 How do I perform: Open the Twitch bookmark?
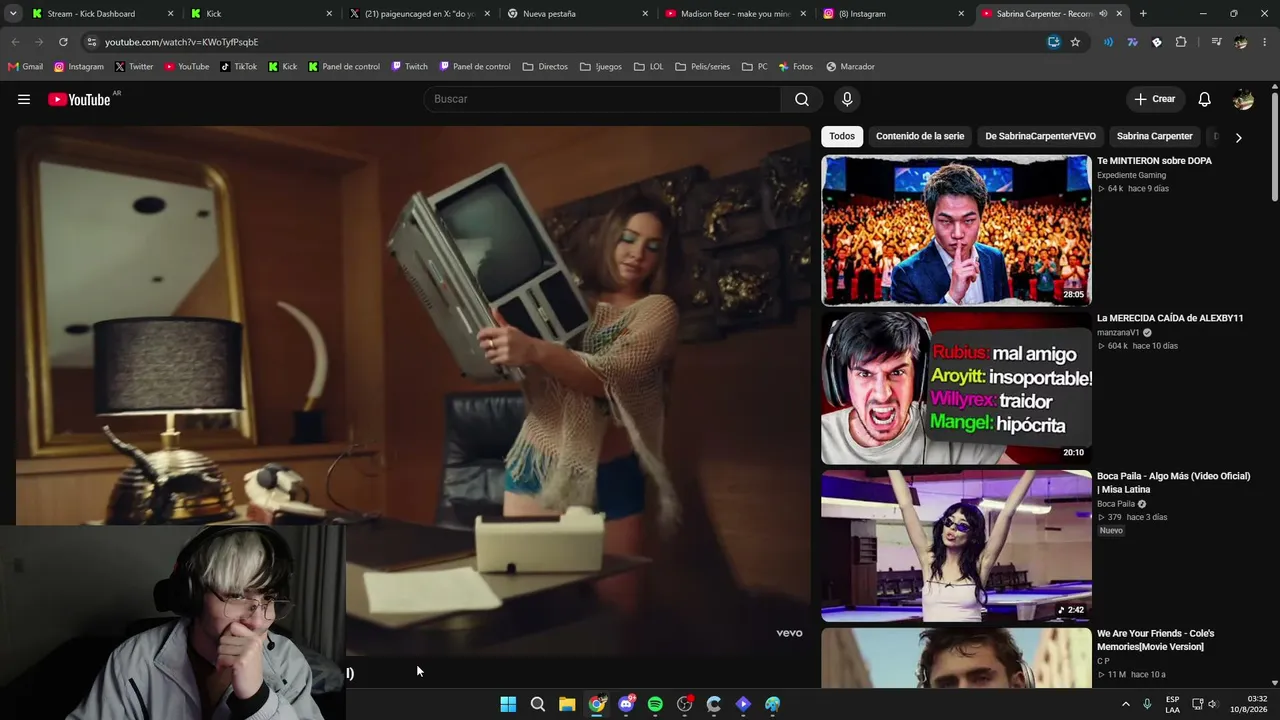pyautogui.click(x=409, y=67)
